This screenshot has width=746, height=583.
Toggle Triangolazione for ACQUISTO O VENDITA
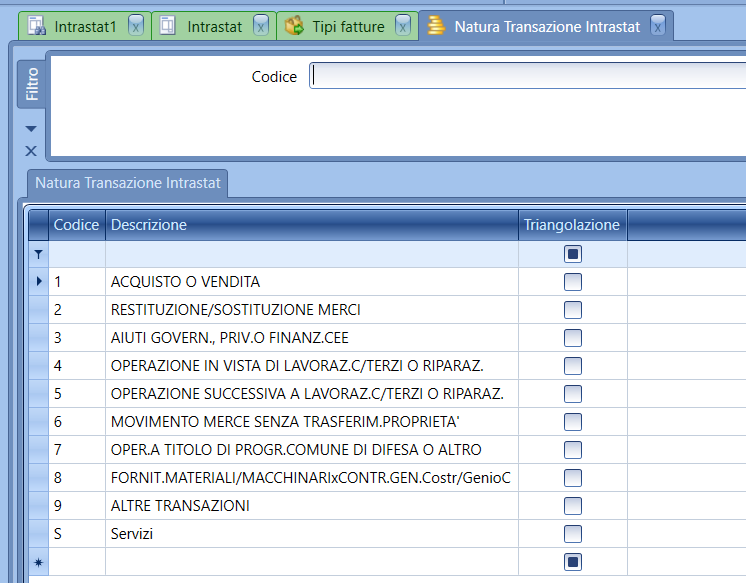coord(573,282)
